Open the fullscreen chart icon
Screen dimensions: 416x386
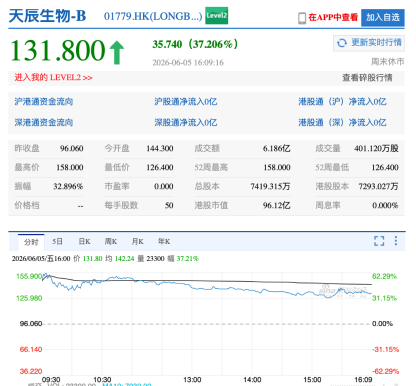pyautogui.click(x=379, y=241)
